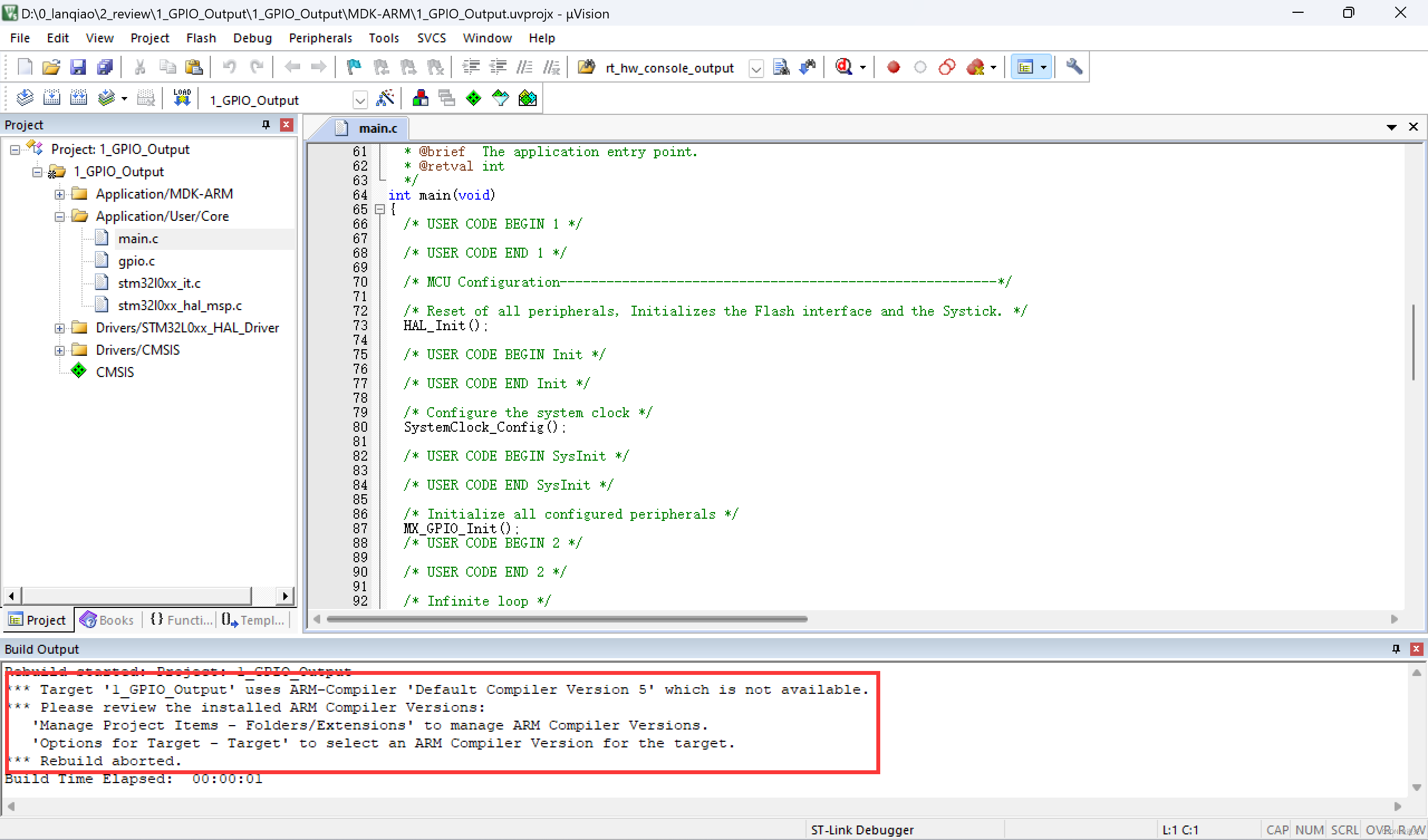The width and height of the screenshot is (1428, 840).
Task: Download code to flash with LOAD
Action: pos(182,99)
